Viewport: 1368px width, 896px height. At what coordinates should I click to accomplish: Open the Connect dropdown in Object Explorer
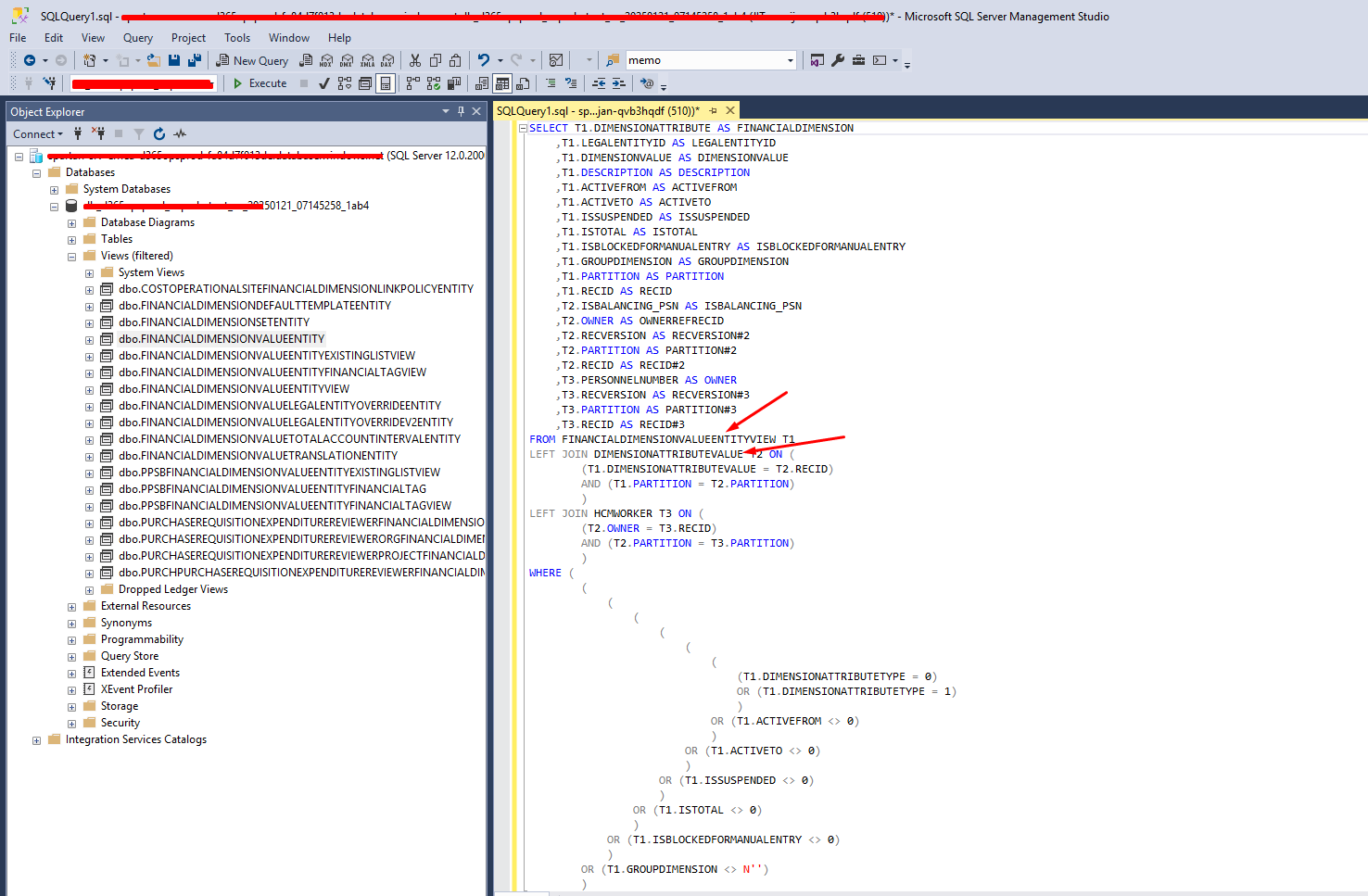coord(38,133)
